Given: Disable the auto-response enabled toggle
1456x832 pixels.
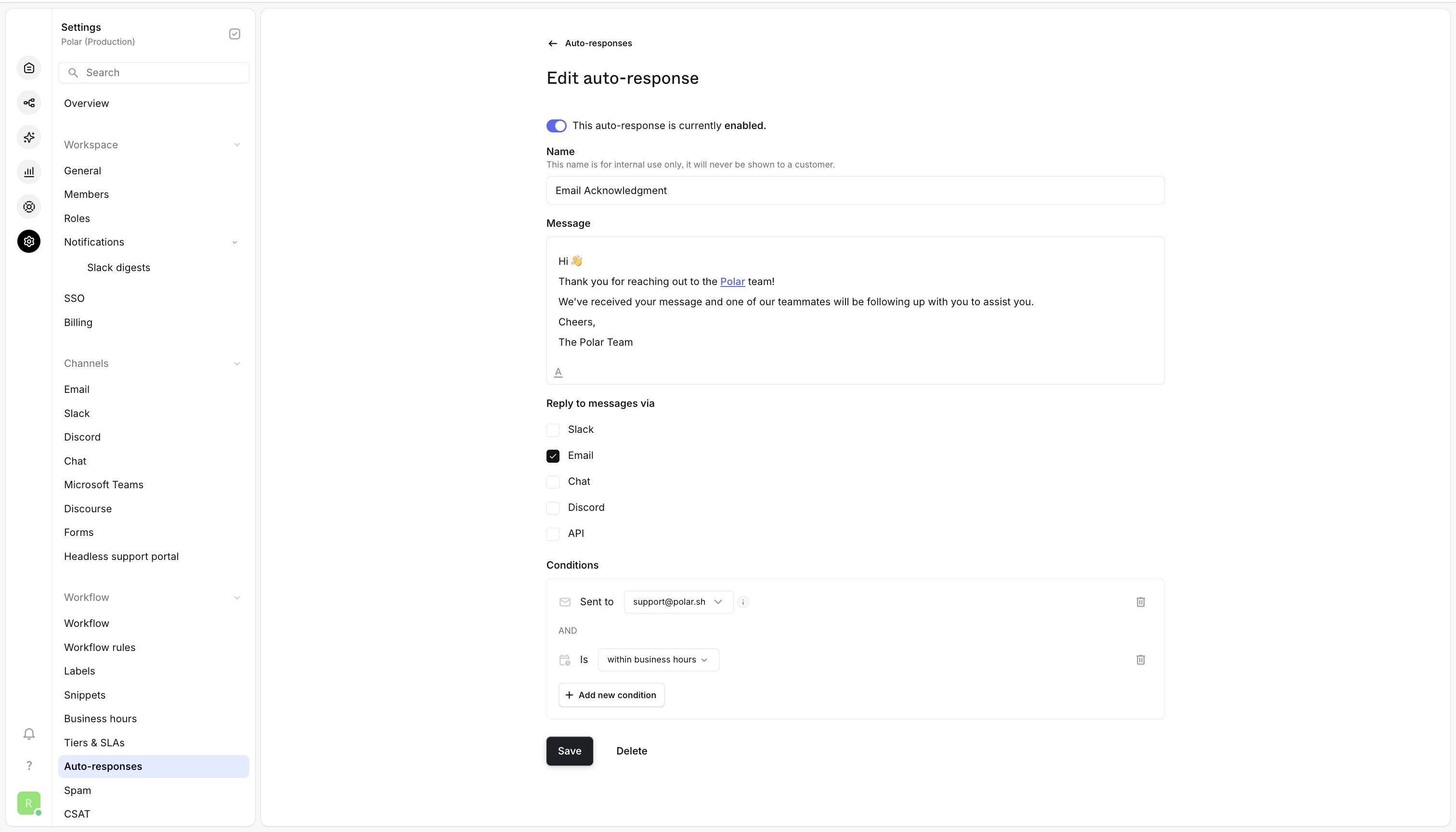Looking at the screenshot, I should point(556,126).
